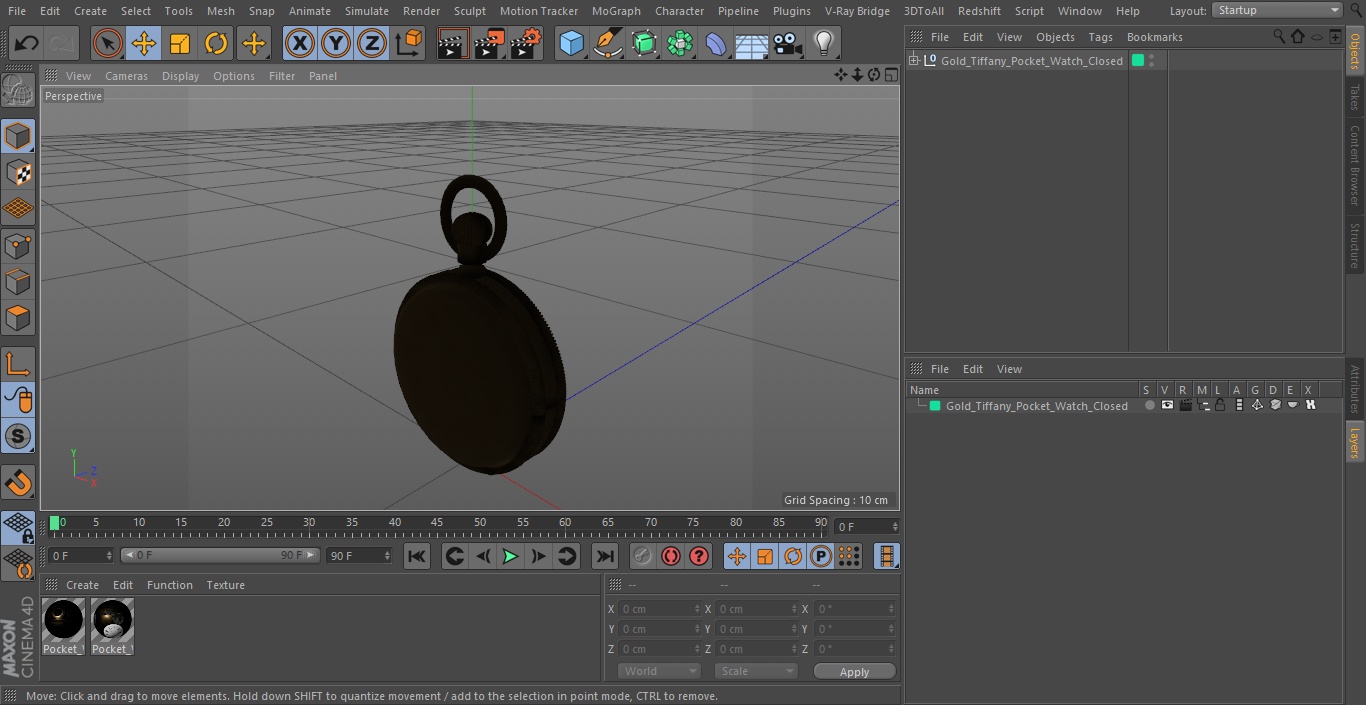Click the Subdivision Surface generator icon
Image resolution: width=1366 pixels, height=705 pixels.
[644, 44]
